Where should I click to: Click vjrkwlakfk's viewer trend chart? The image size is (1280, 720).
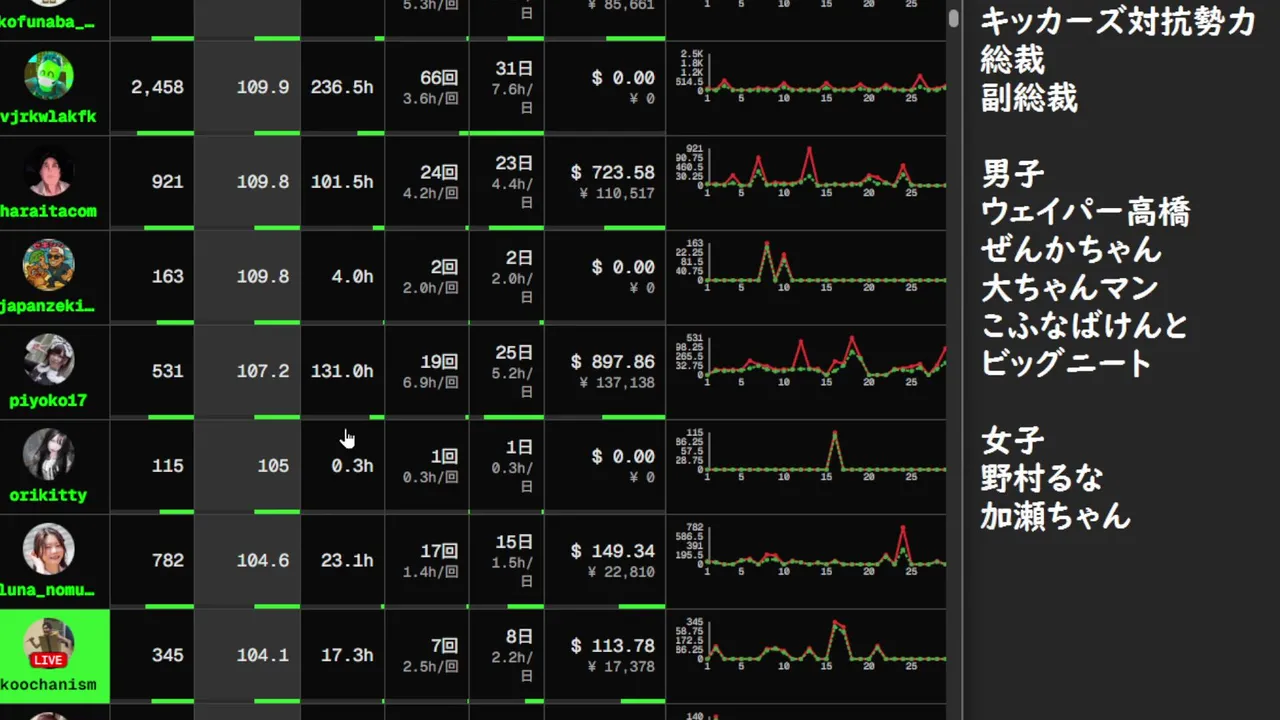point(811,75)
